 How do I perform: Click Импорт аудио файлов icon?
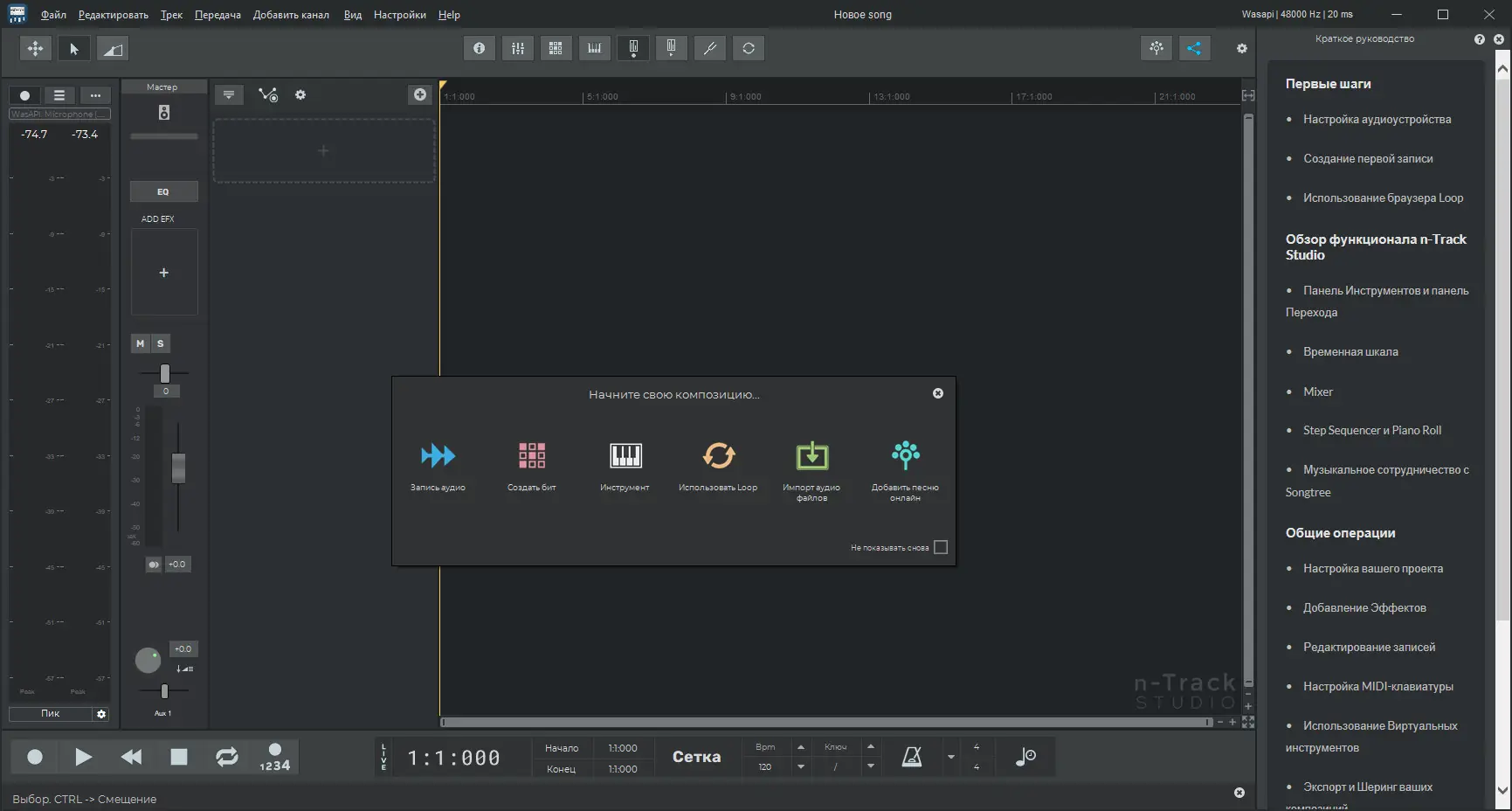[812, 455]
